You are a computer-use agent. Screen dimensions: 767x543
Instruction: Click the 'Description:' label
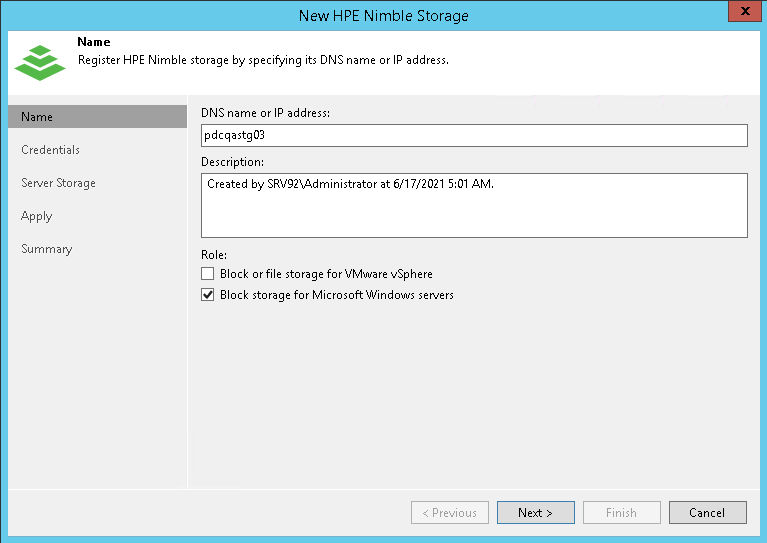pyautogui.click(x=232, y=162)
